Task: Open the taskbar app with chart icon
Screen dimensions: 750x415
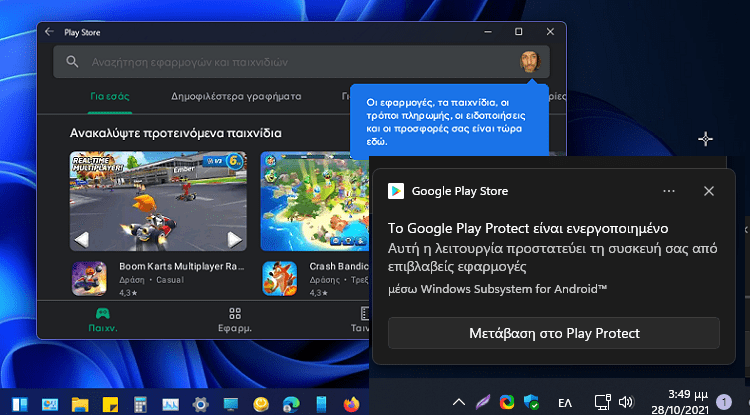Action: pyautogui.click(x=170, y=404)
